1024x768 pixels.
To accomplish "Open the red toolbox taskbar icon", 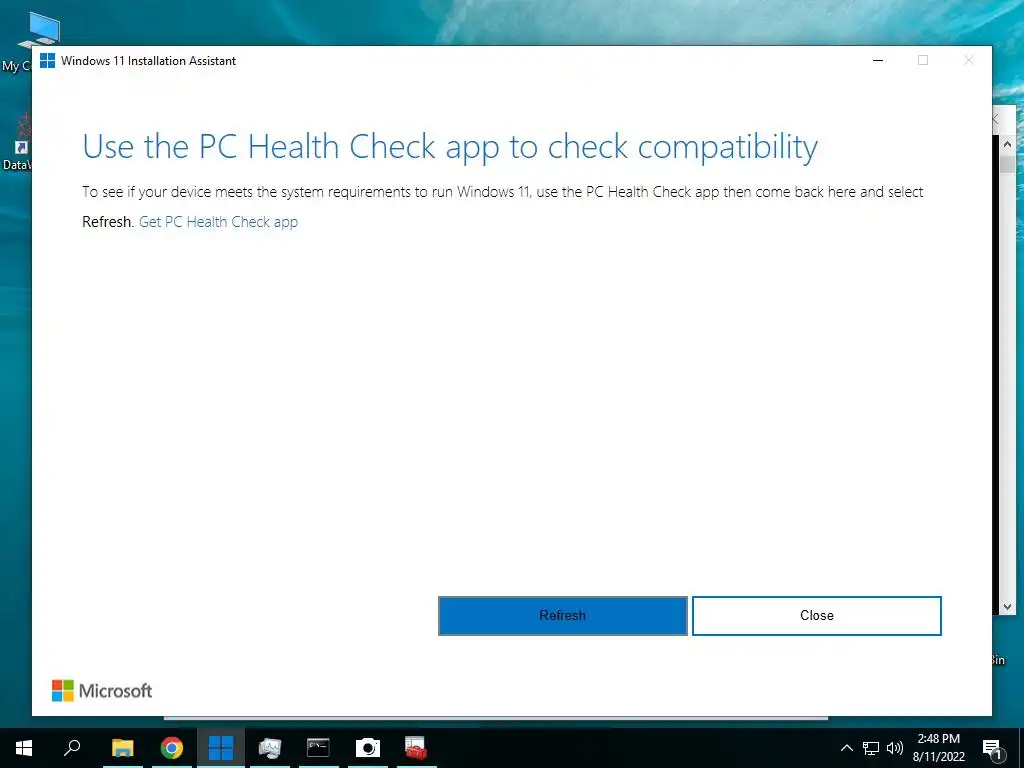I will 416,748.
